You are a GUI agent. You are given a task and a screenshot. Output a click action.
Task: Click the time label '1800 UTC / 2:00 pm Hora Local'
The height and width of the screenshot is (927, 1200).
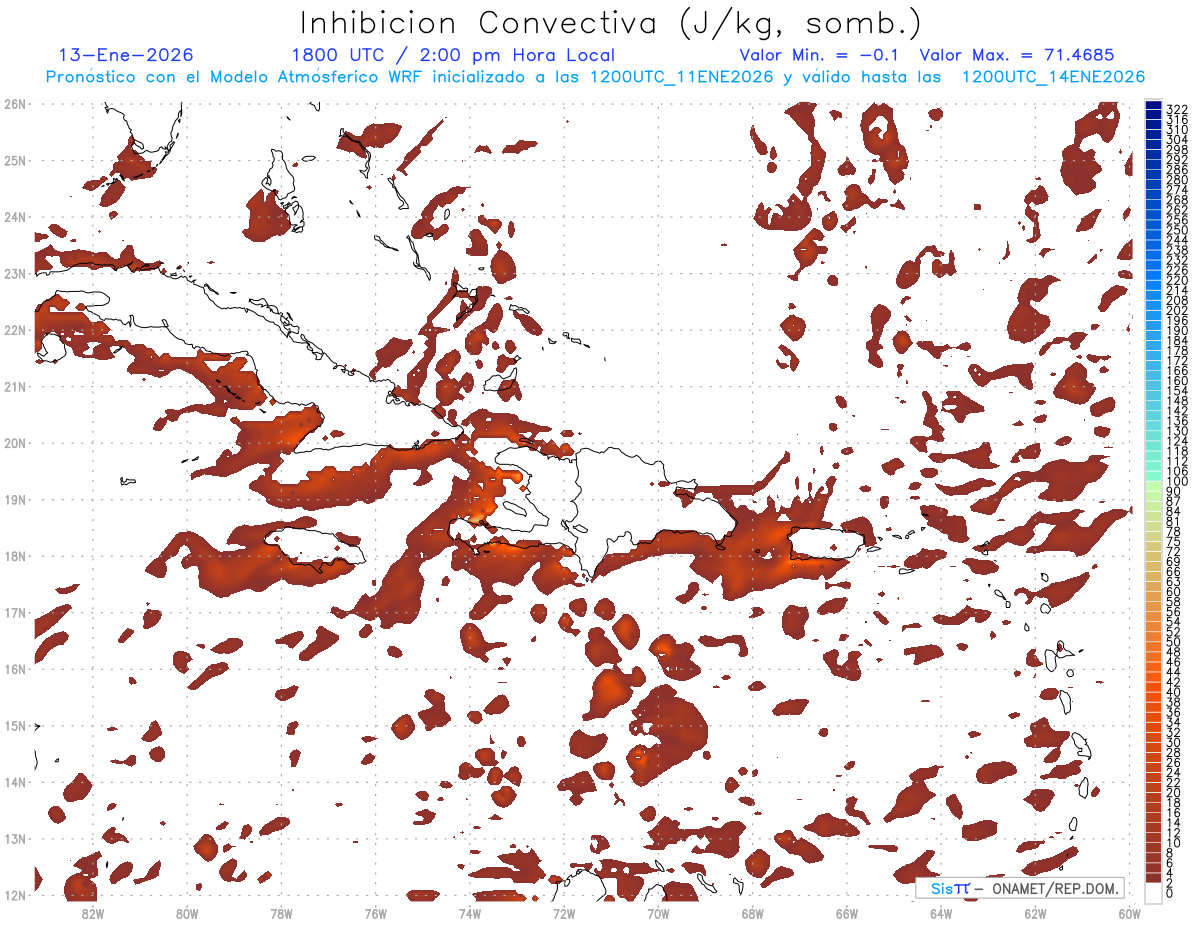(x=453, y=55)
